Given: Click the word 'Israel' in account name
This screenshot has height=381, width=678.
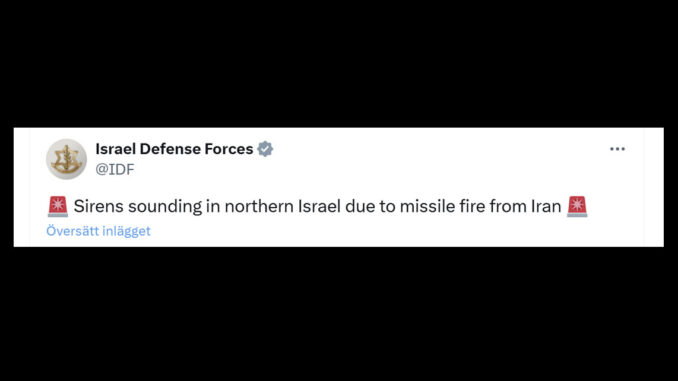Looking at the screenshot, I should [x=115, y=149].
